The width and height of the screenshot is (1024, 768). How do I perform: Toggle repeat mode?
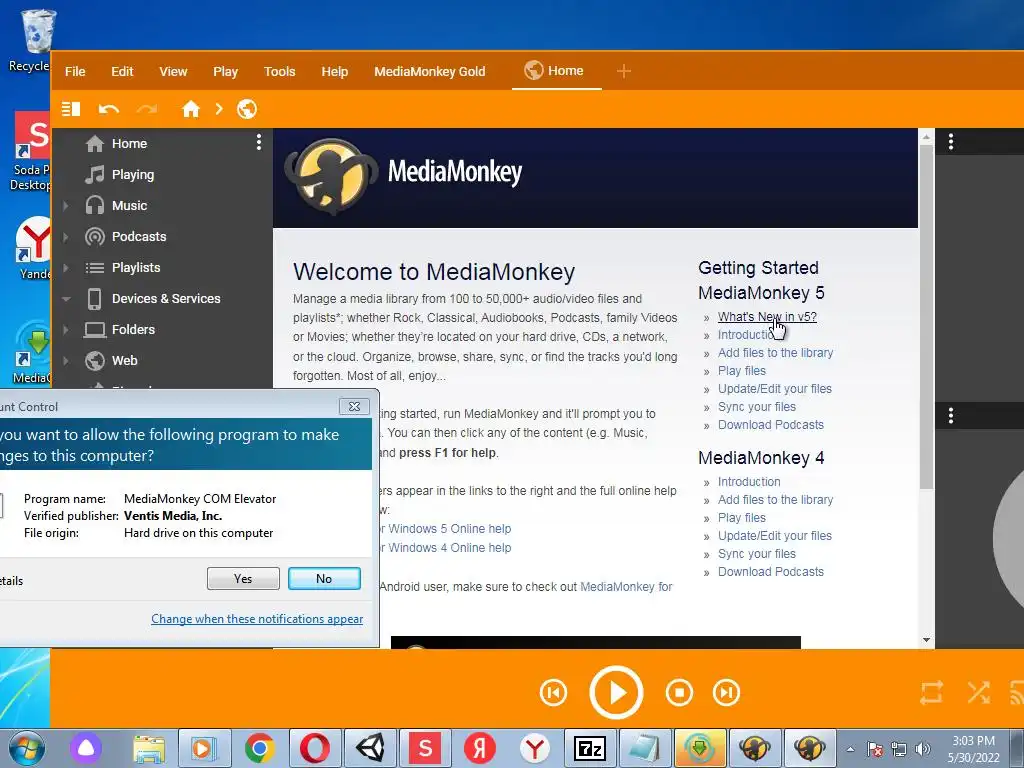pos(931,693)
